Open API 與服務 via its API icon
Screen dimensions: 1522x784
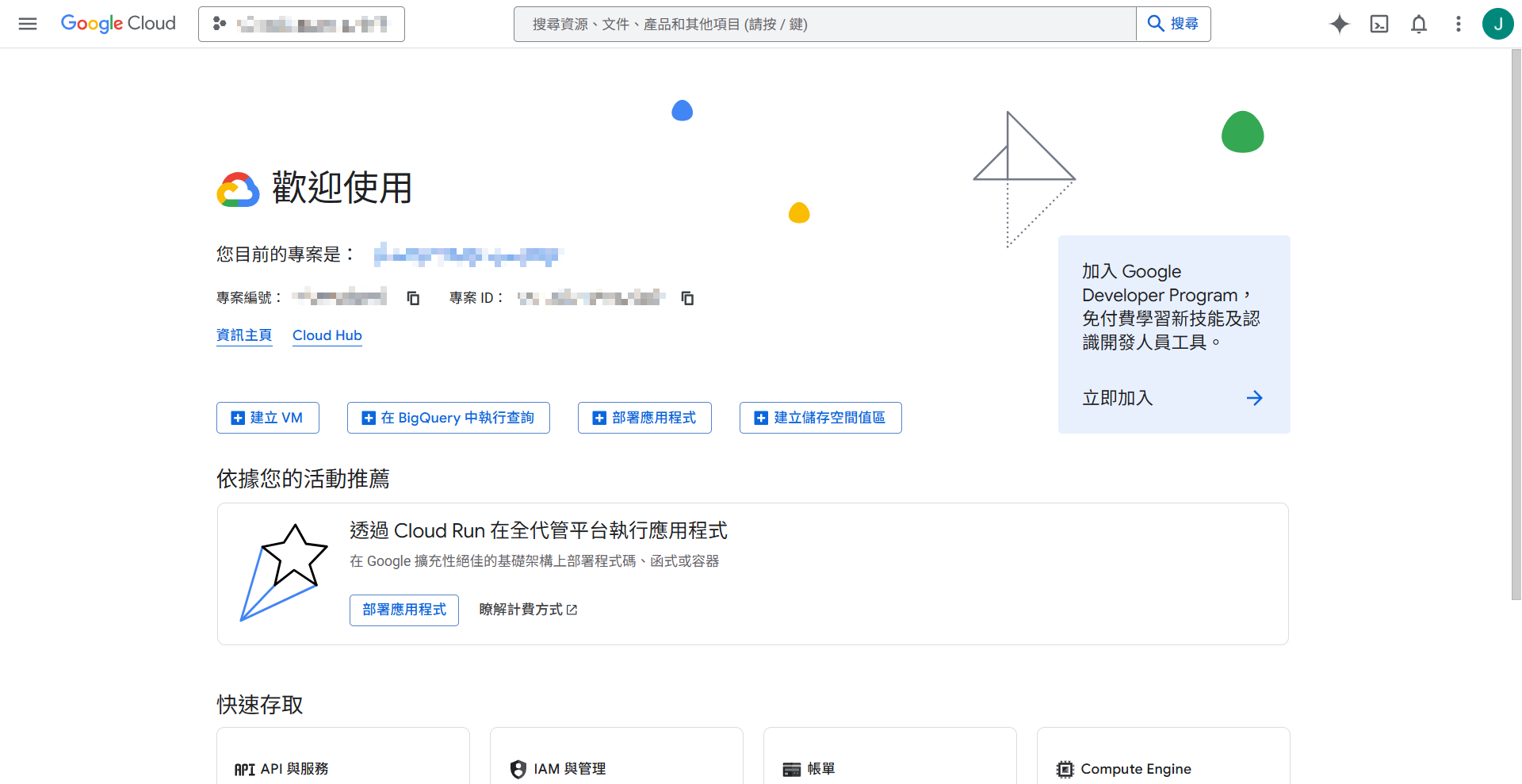(x=244, y=768)
